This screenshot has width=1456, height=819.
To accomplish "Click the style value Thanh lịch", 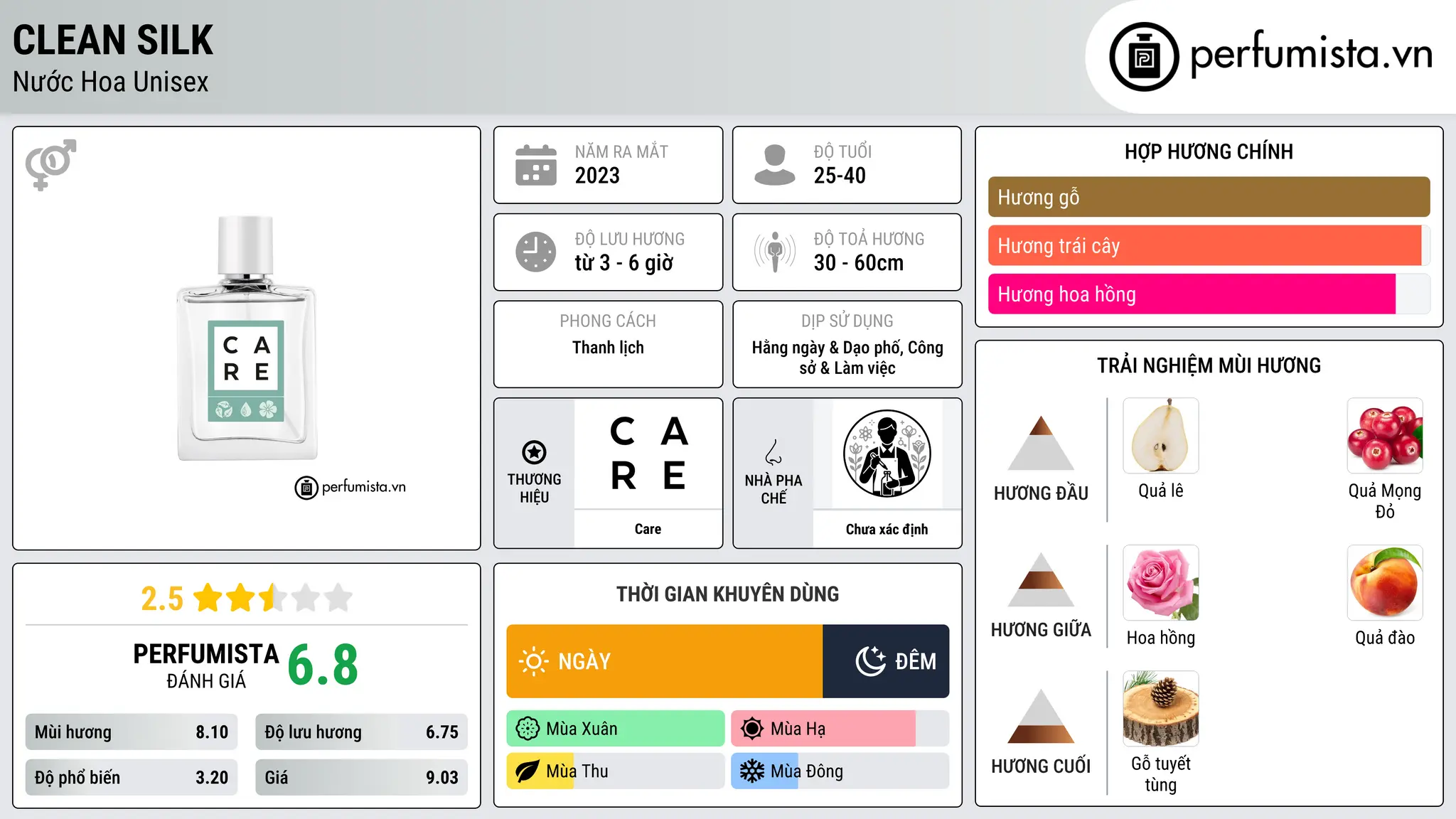I will coord(608,348).
